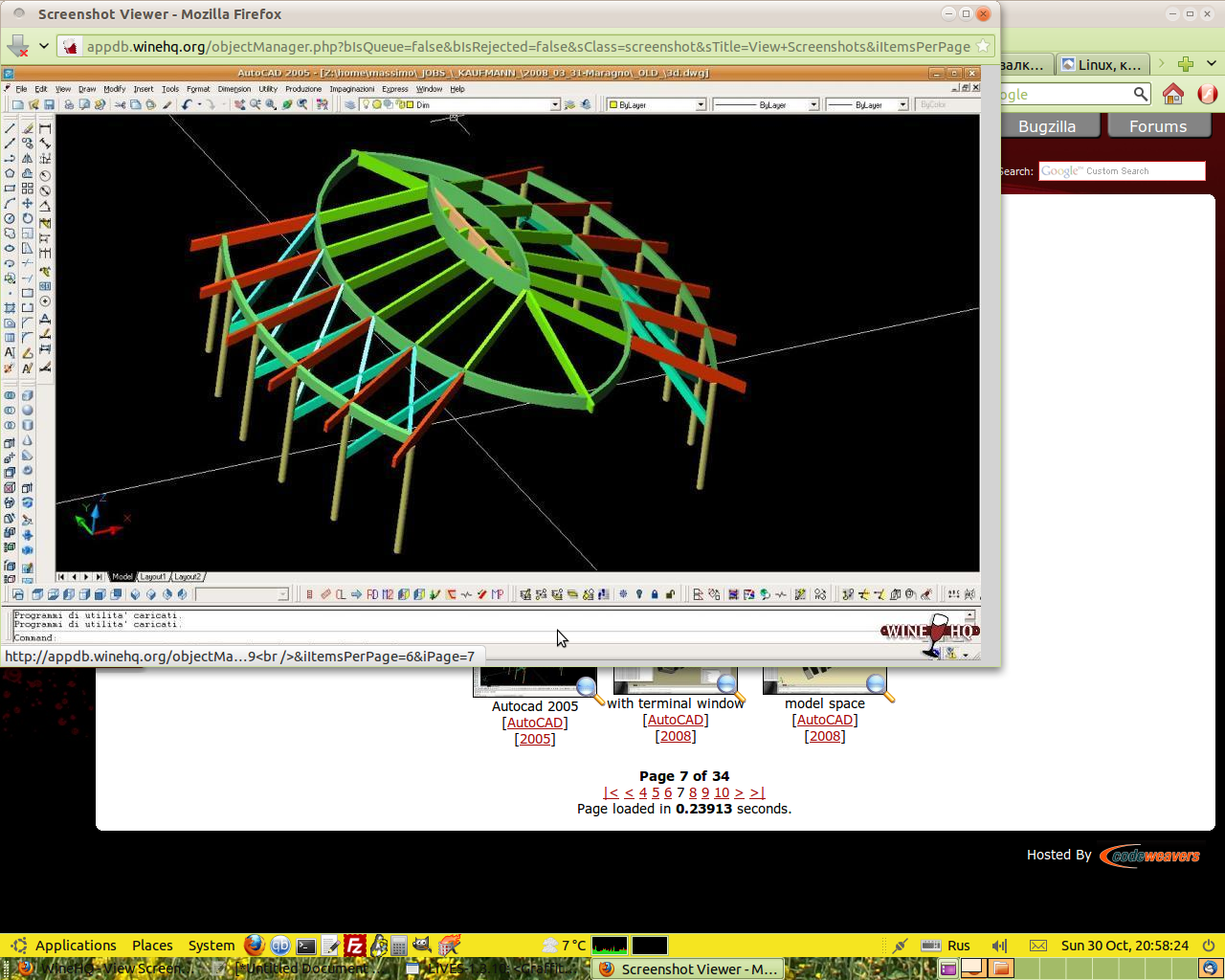
Task: Open the 'model space' screenshot thumbnail
Action: [823, 680]
